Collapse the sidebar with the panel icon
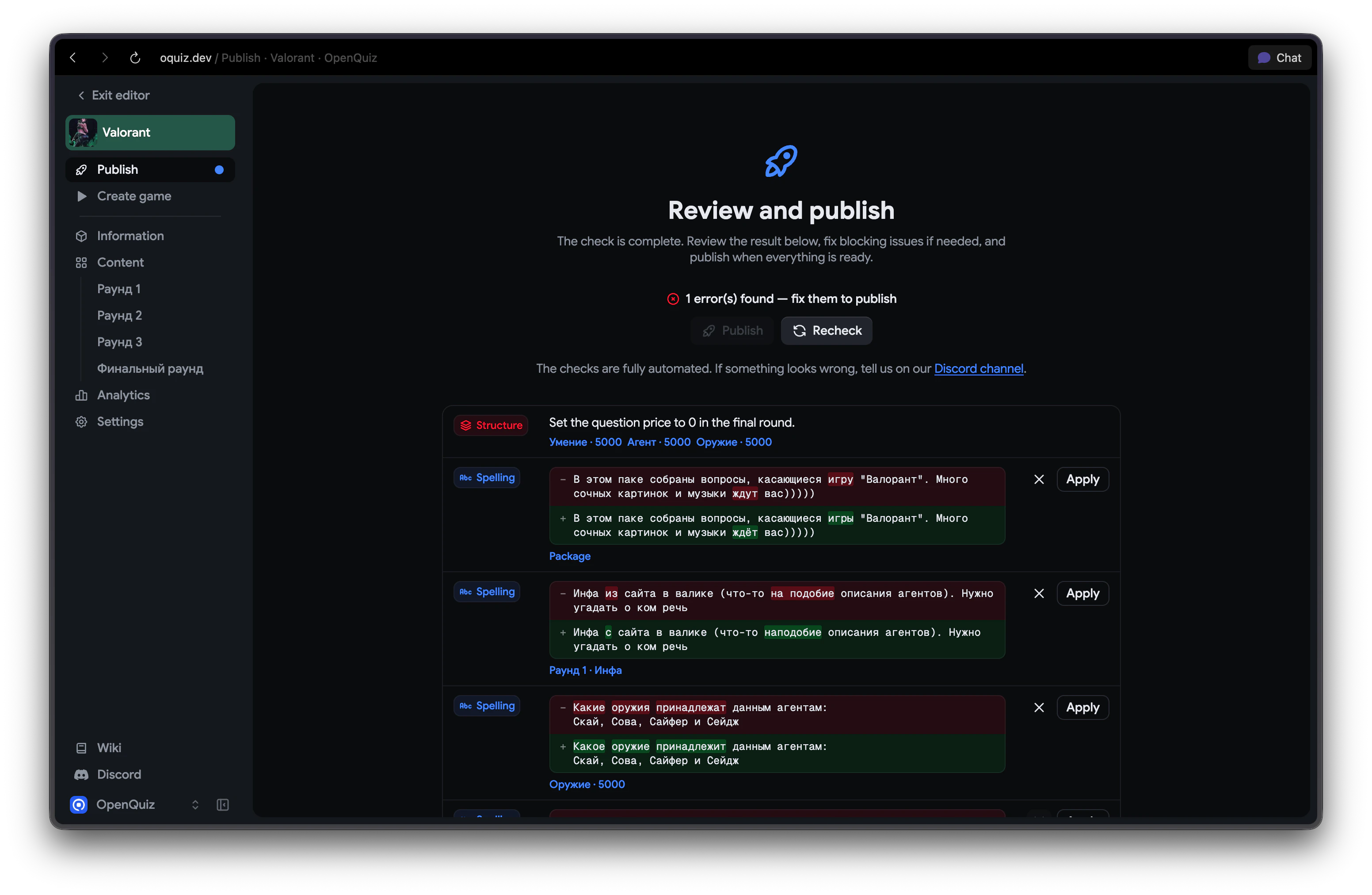This screenshot has height=895, width=1372. (222, 804)
